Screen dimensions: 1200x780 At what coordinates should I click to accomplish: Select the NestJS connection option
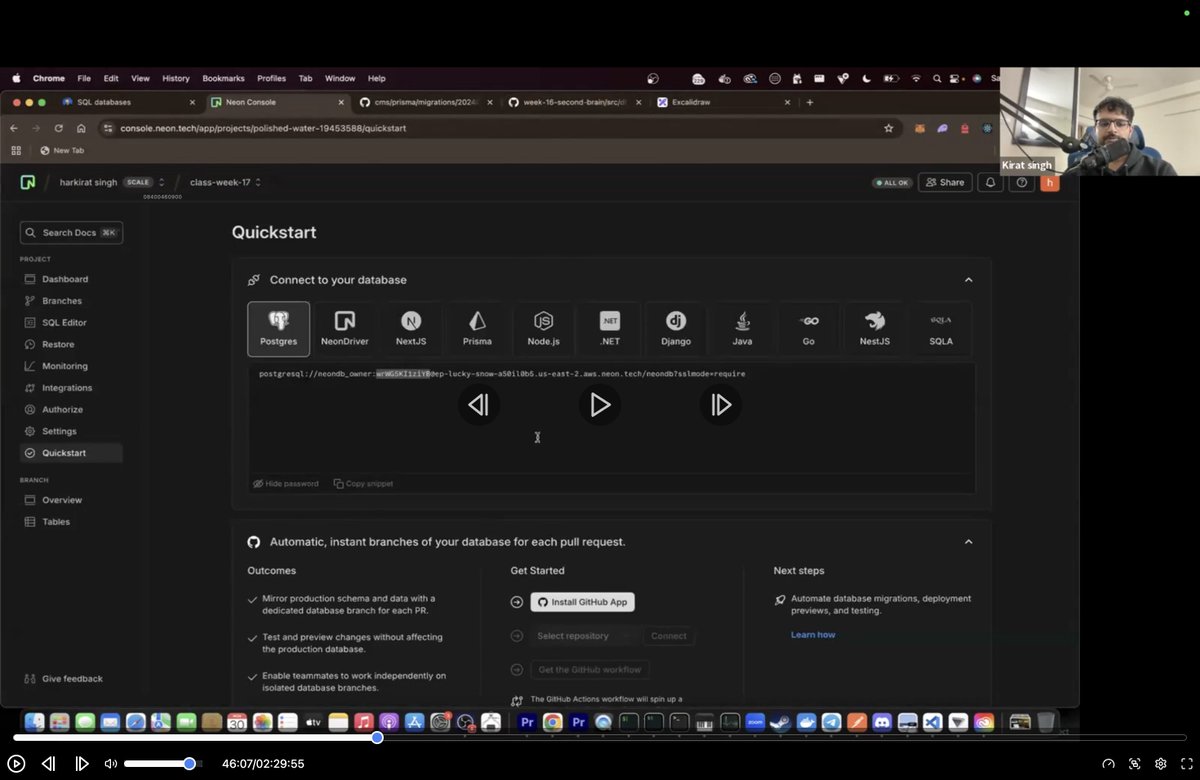coord(875,329)
